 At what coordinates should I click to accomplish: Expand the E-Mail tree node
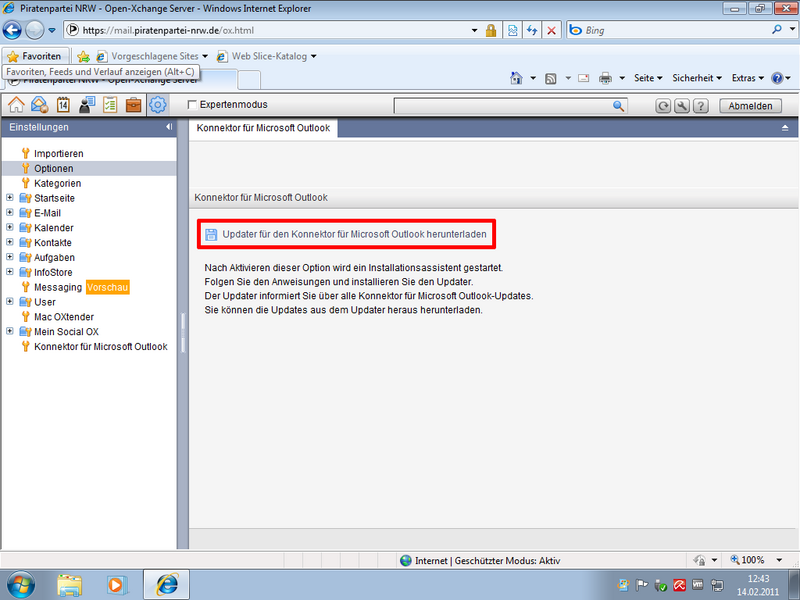(x=10, y=212)
